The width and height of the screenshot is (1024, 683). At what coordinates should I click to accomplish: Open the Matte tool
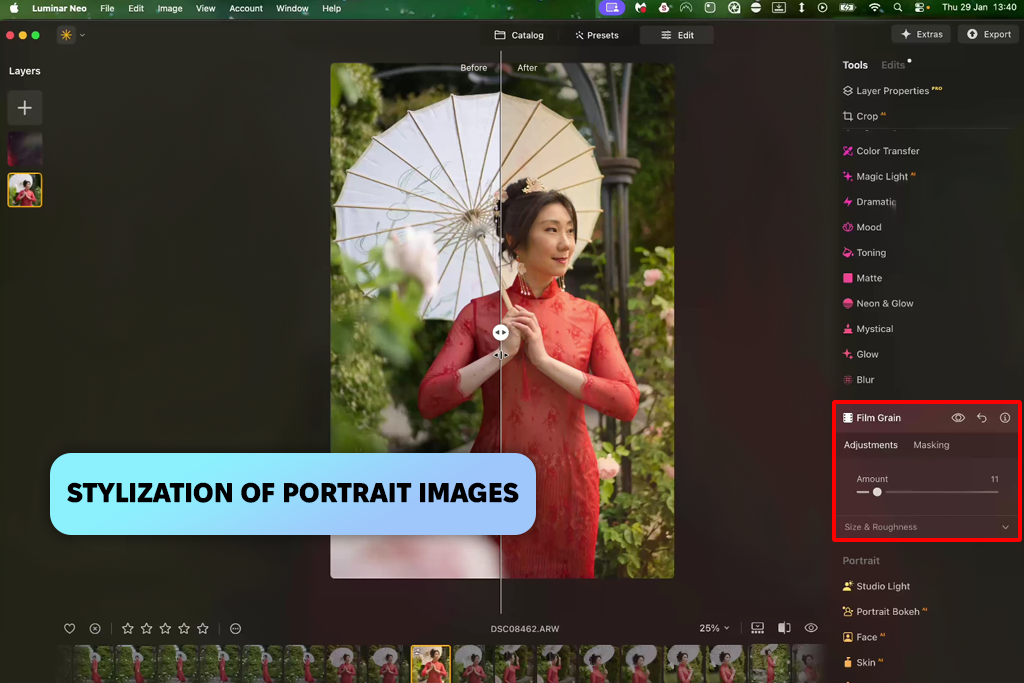(862, 278)
